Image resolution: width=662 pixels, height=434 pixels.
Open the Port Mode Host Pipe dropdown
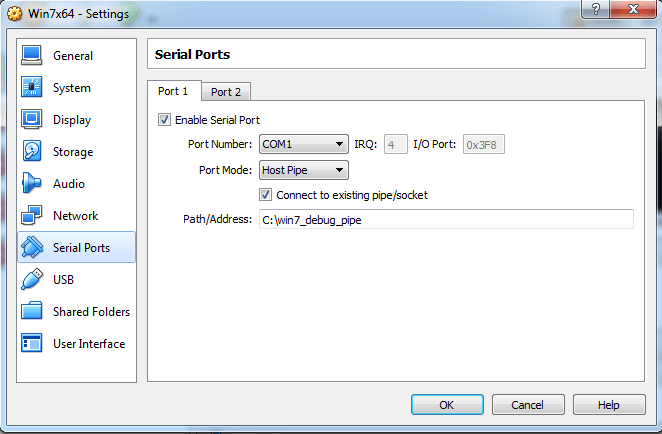pos(303,170)
